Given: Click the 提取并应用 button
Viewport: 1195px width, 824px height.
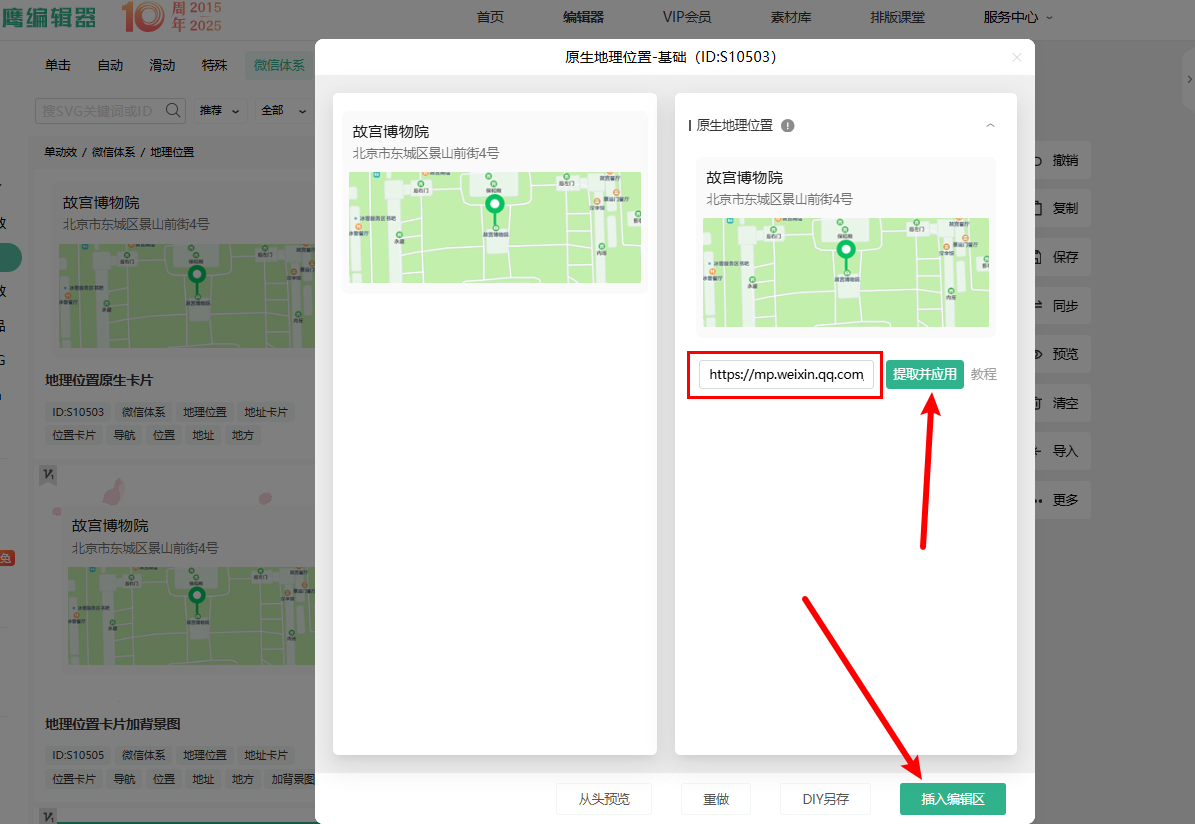Looking at the screenshot, I should pos(924,375).
